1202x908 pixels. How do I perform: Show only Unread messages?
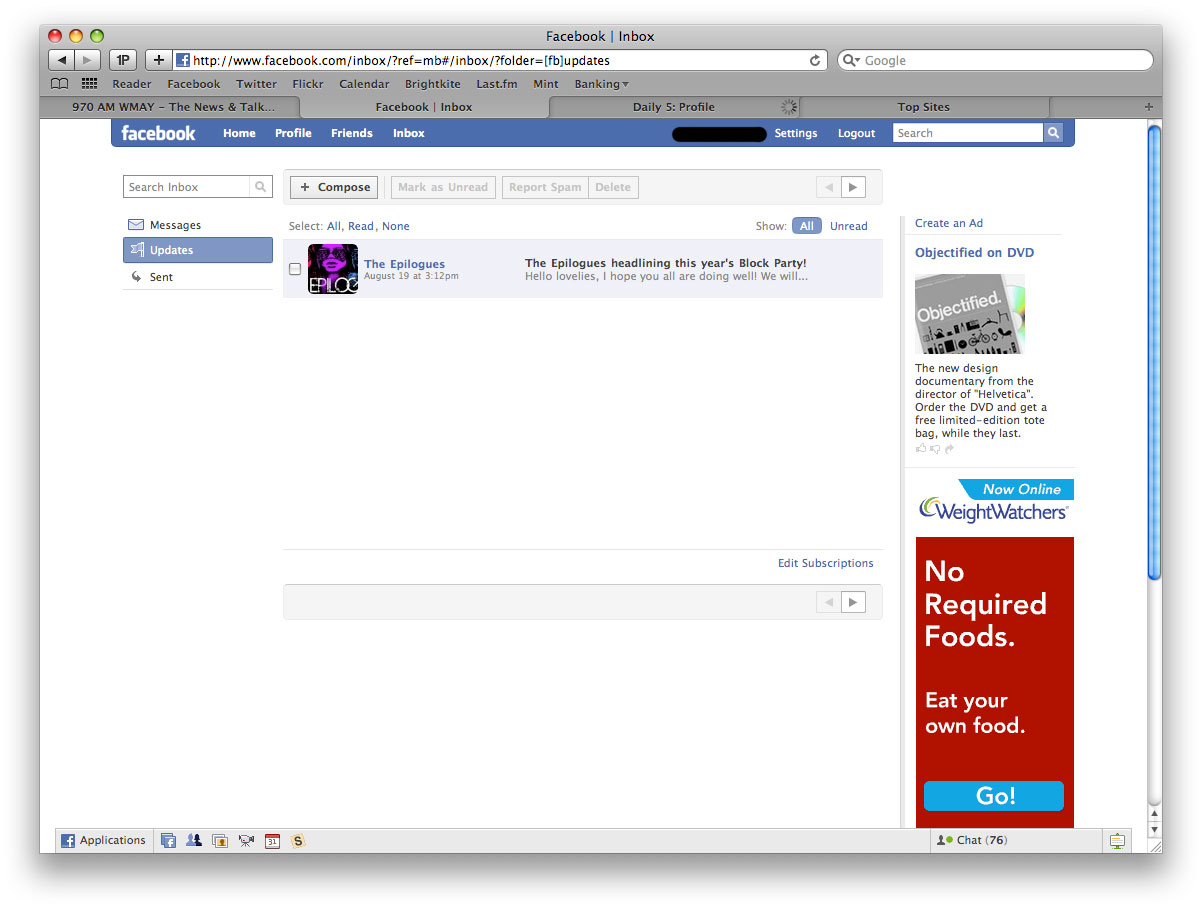coord(849,226)
